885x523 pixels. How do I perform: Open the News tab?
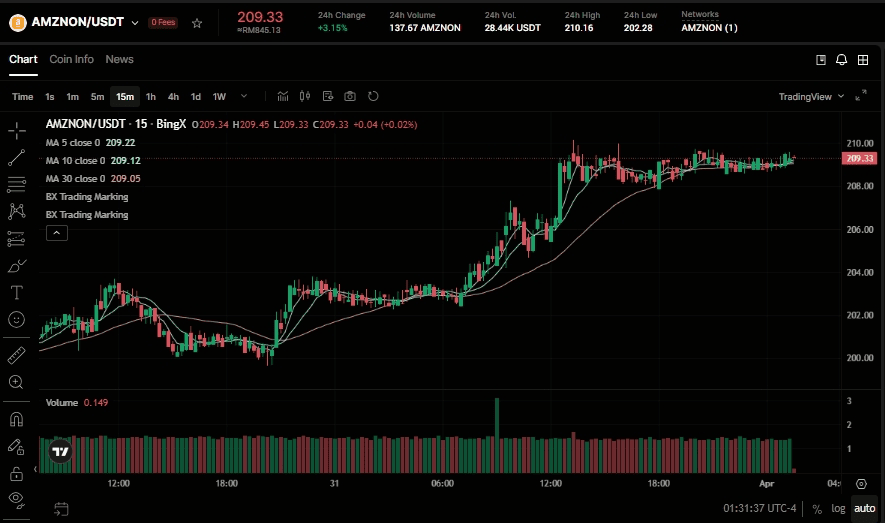(119, 59)
